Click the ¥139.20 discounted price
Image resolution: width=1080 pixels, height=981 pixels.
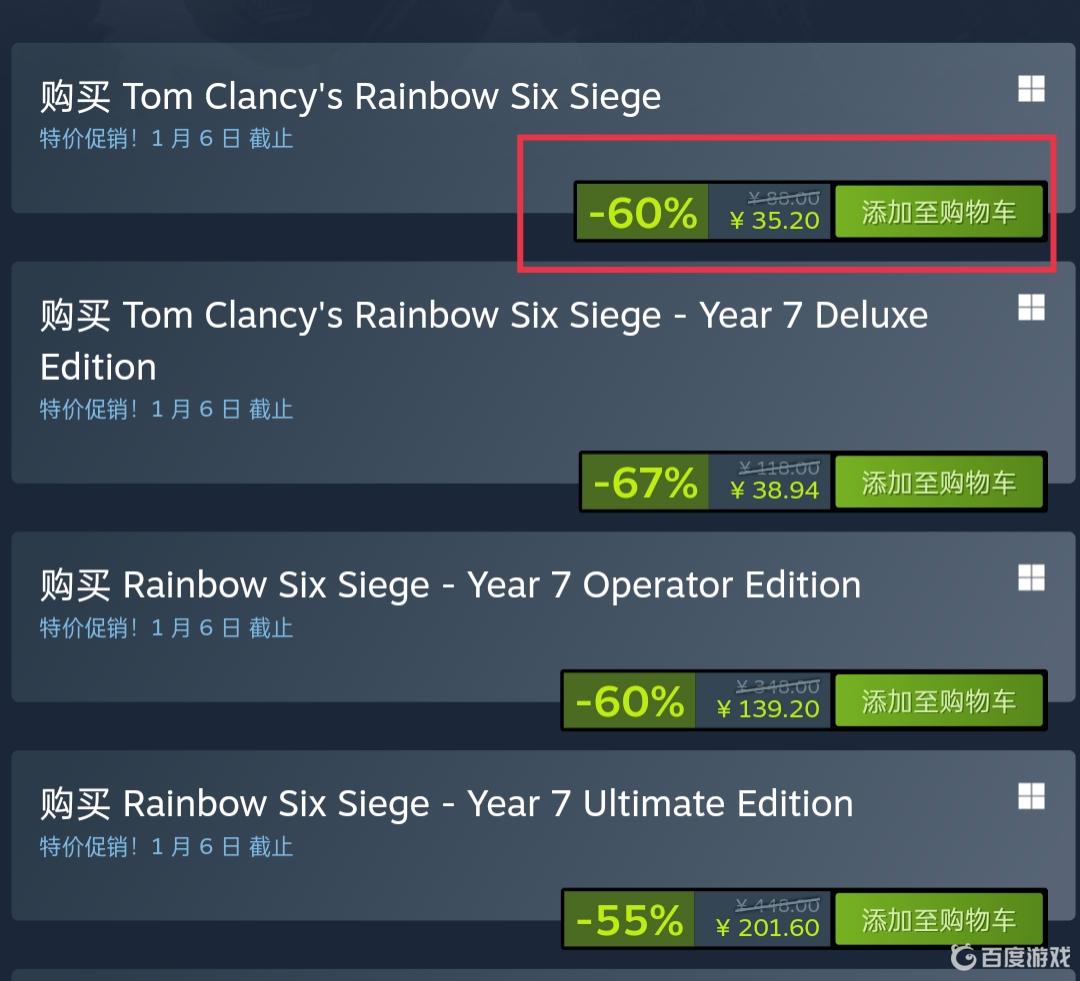[x=767, y=709]
